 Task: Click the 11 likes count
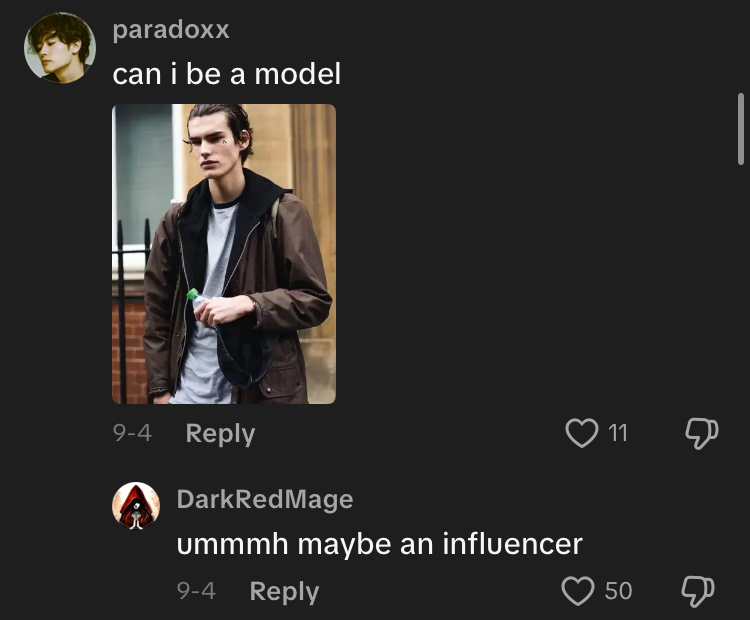coord(618,433)
